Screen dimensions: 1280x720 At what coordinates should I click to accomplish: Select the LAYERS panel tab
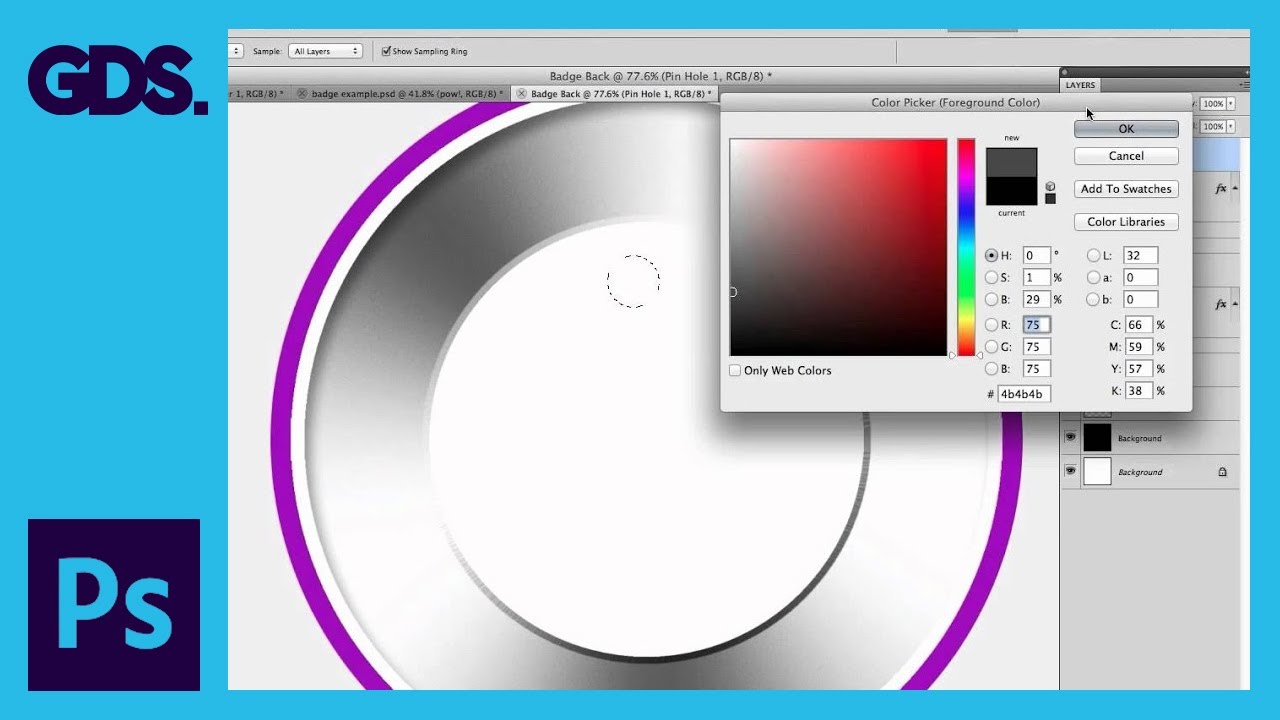1080,85
